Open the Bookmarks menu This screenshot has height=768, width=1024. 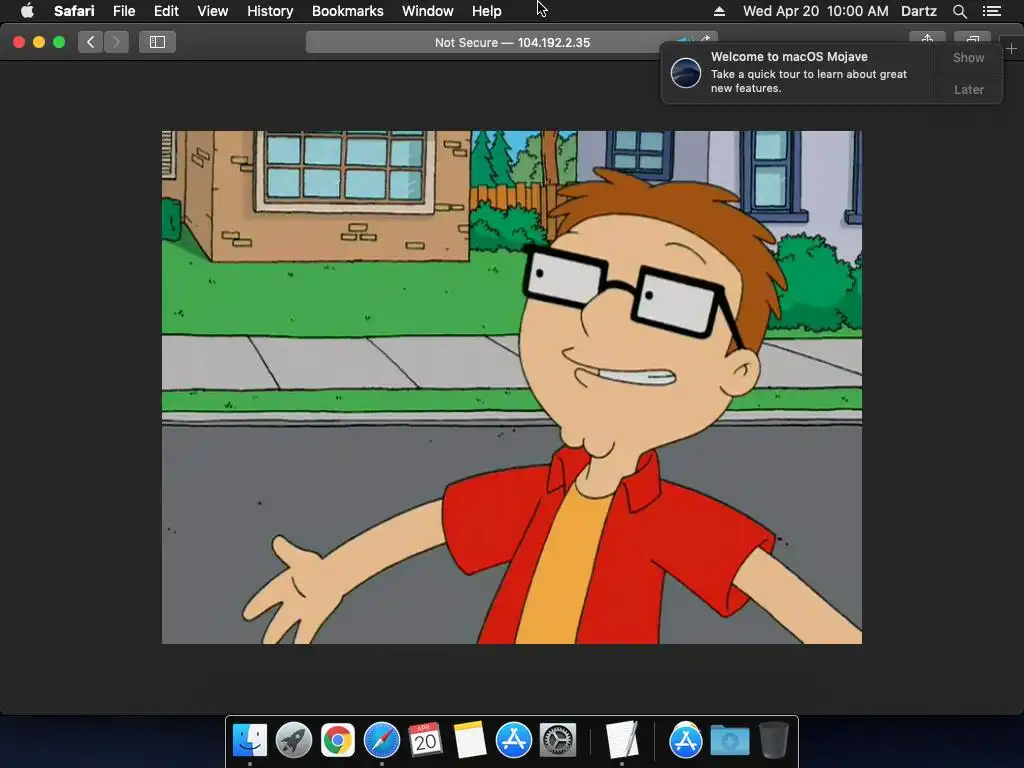[347, 11]
